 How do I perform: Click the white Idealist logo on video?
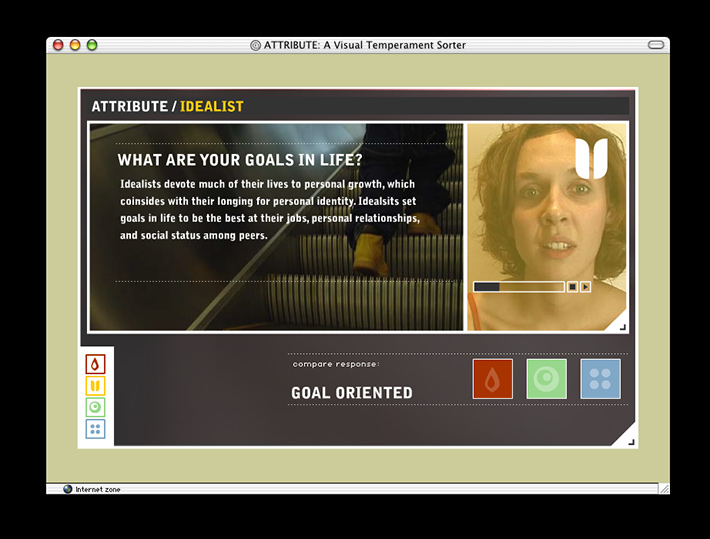pos(591,158)
